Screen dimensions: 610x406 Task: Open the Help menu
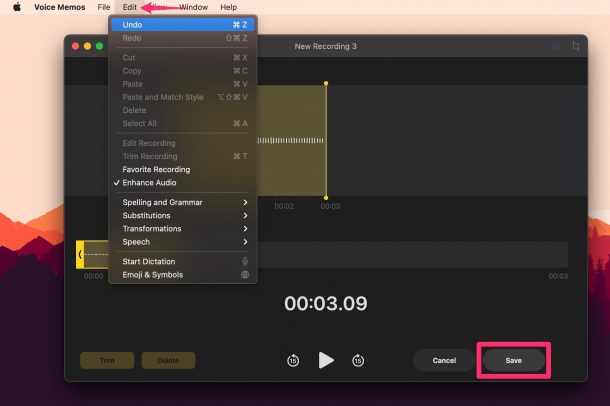(x=228, y=7)
